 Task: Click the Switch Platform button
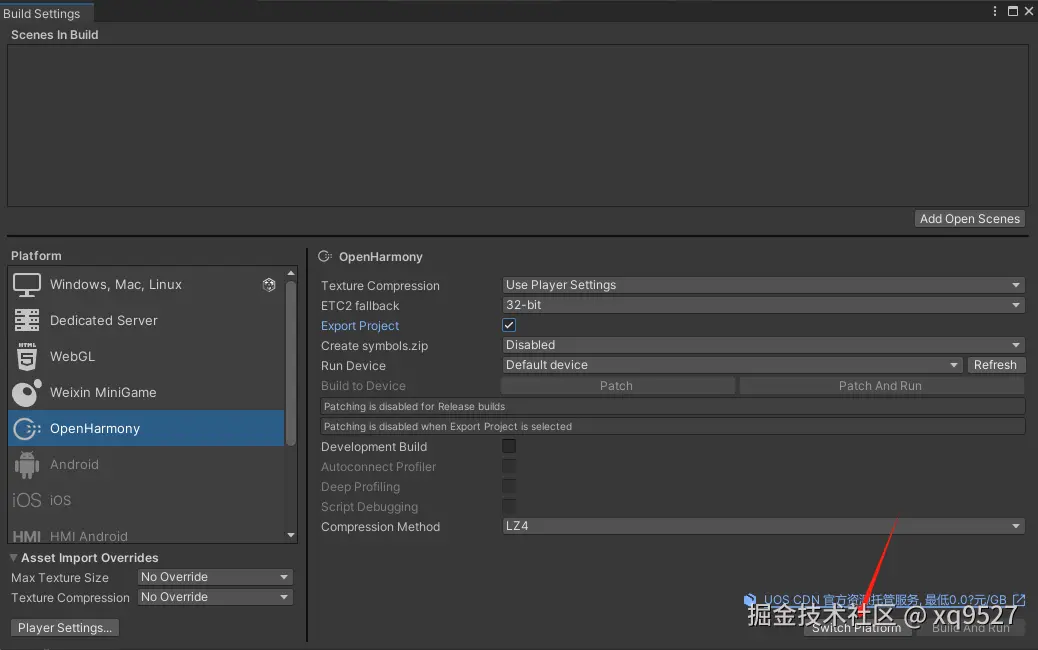[x=857, y=628]
